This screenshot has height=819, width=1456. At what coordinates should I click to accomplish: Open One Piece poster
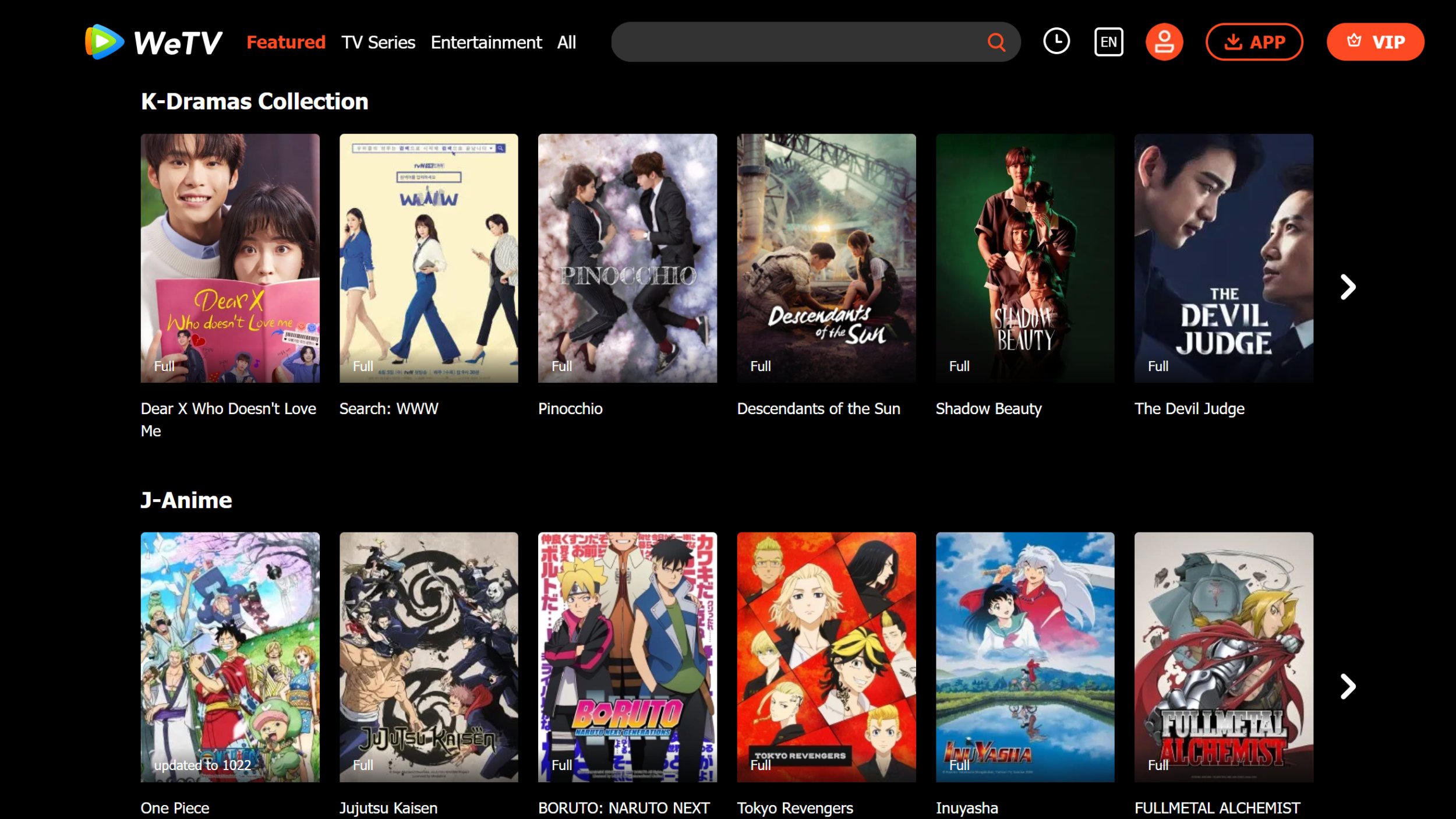click(230, 657)
